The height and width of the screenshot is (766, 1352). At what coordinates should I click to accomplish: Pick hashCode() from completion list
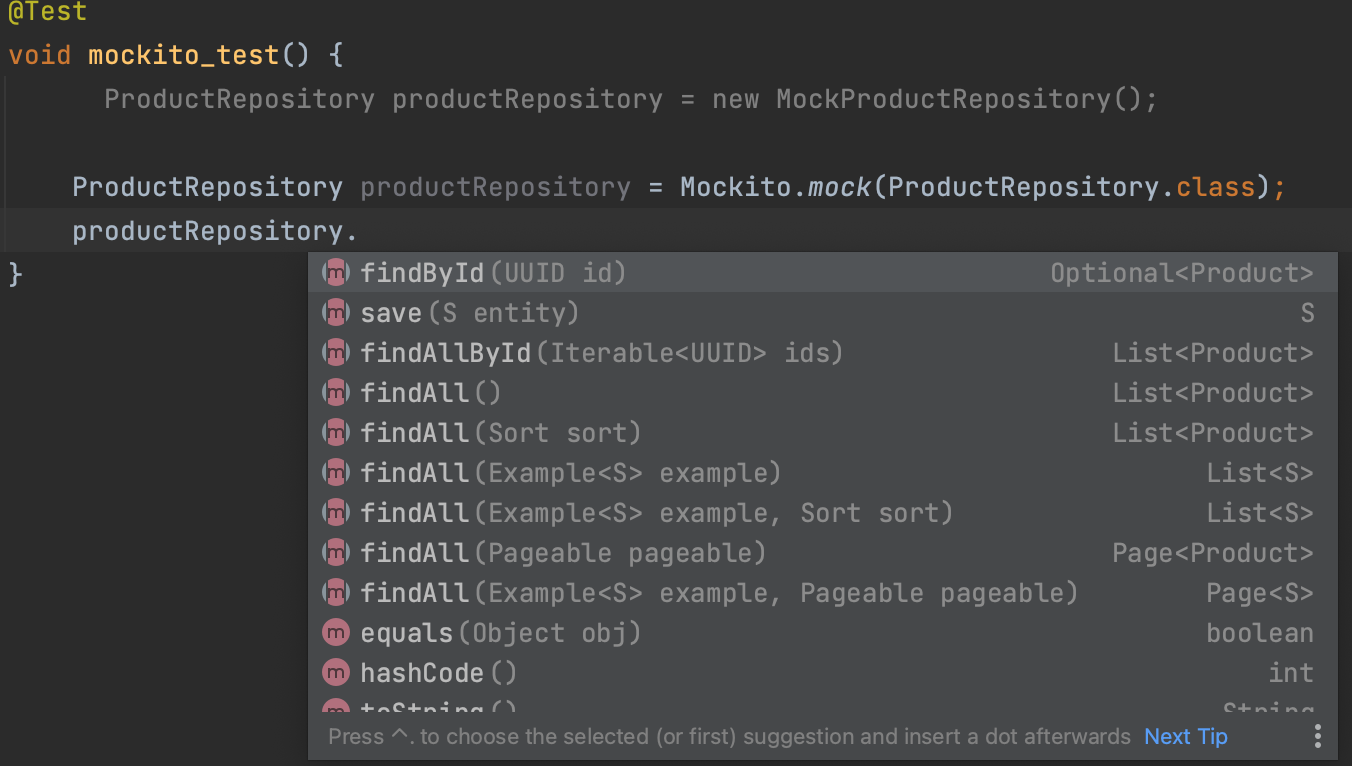822,673
